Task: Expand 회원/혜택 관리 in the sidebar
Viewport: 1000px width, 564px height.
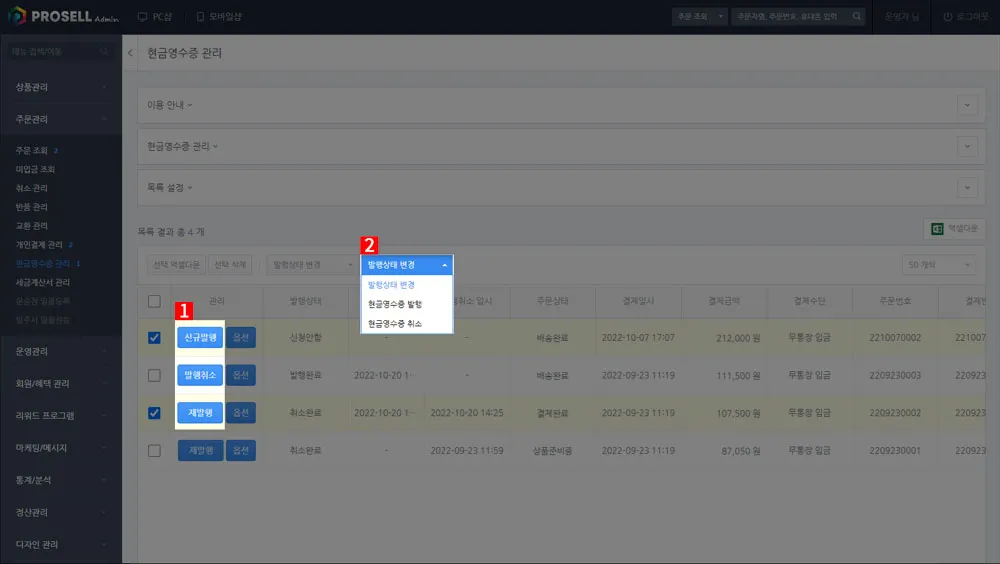Action: 61,383
